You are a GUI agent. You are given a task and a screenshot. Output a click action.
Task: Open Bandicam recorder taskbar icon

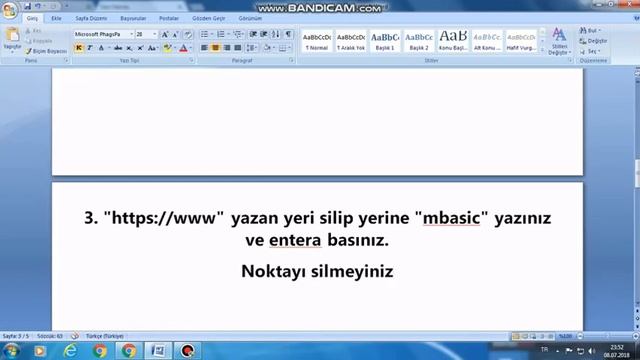[187, 351]
